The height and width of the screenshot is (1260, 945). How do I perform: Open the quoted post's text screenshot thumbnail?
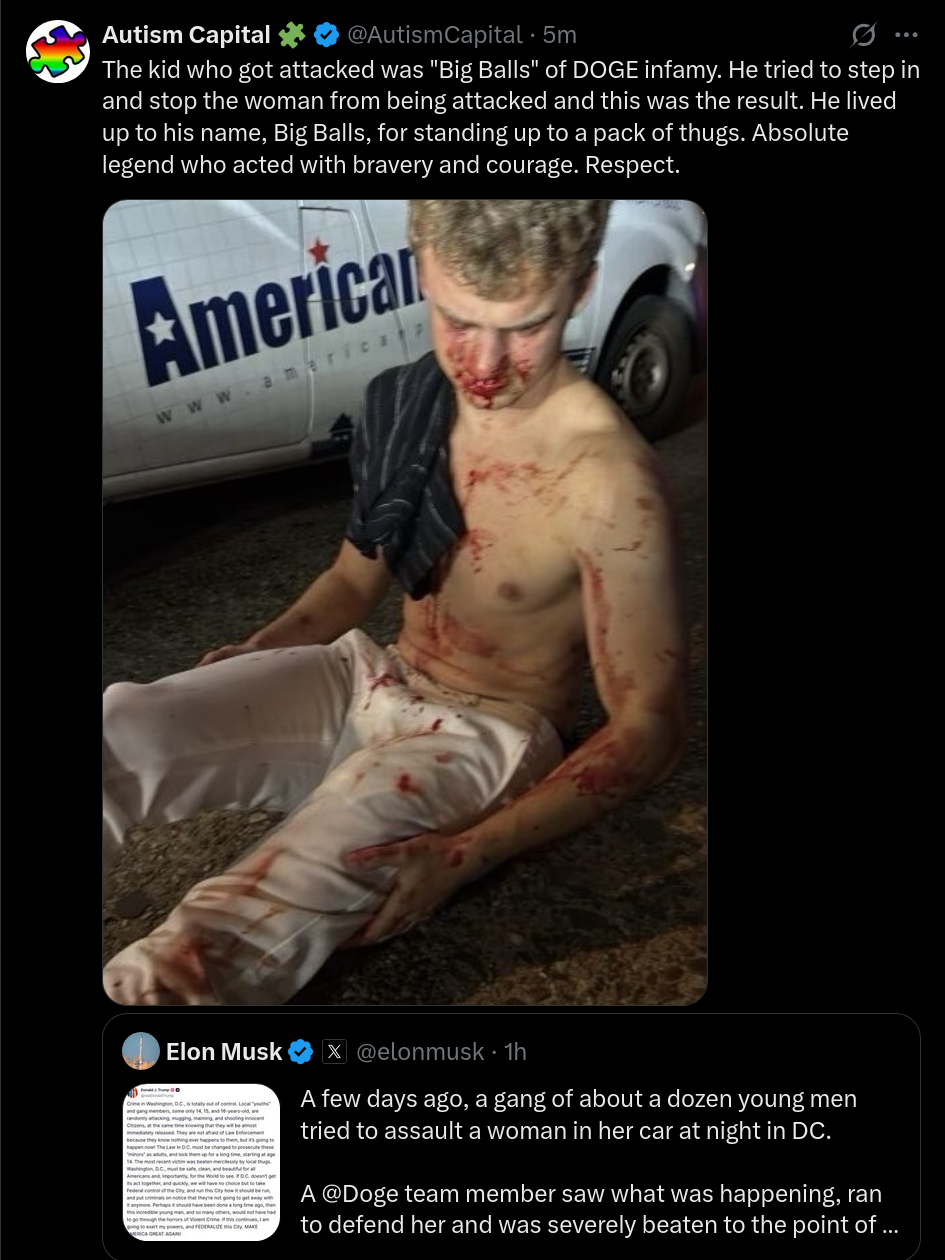click(201, 1162)
